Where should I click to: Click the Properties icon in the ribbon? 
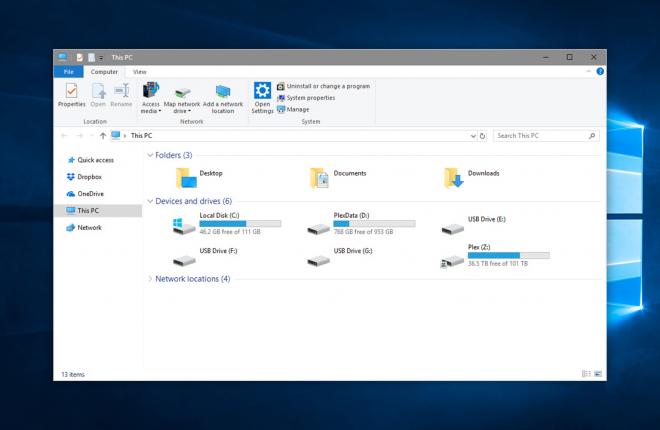pos(71,93)
